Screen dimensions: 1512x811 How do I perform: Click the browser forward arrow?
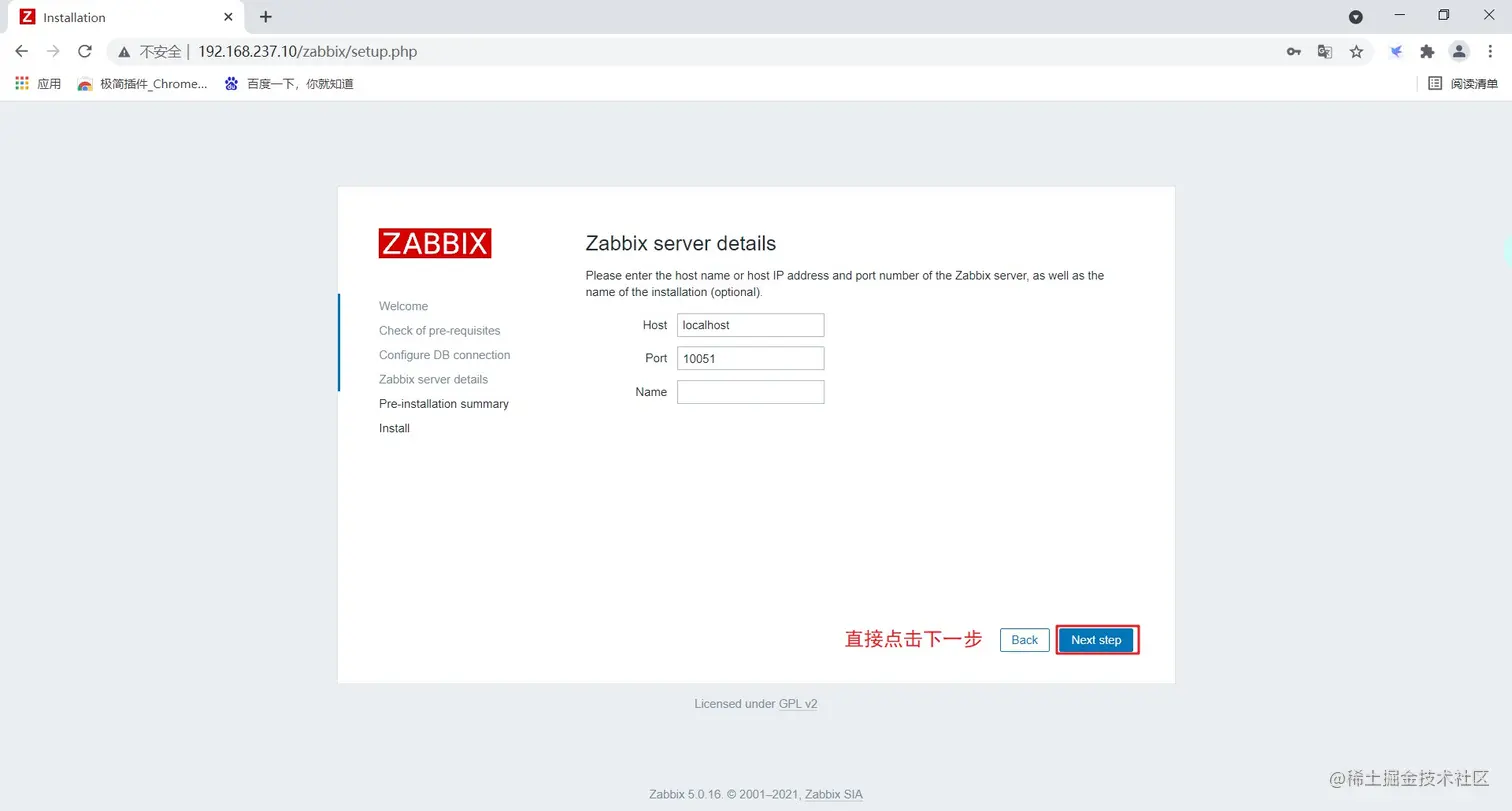click(53, 51)
